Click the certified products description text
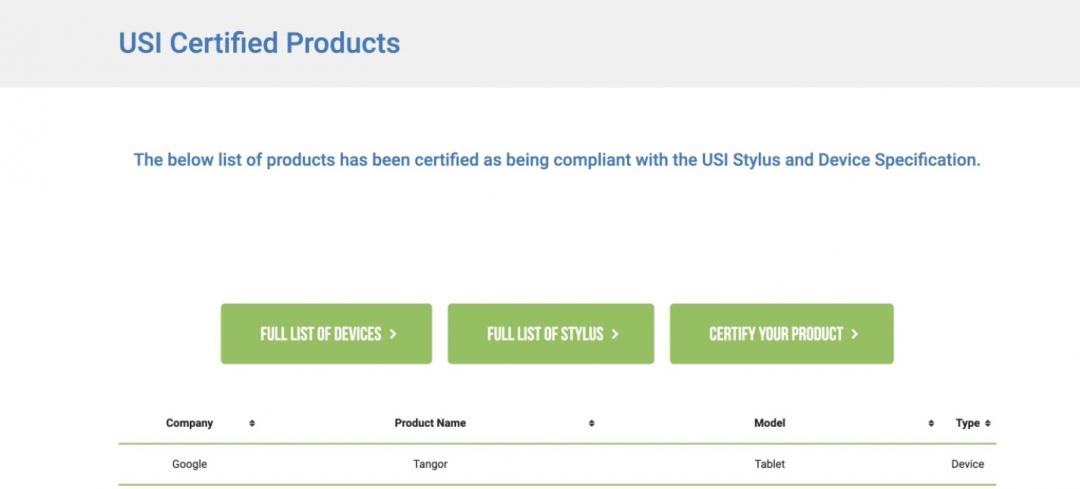Screen dimensions: 1080x489 click(x=557, y=160)
